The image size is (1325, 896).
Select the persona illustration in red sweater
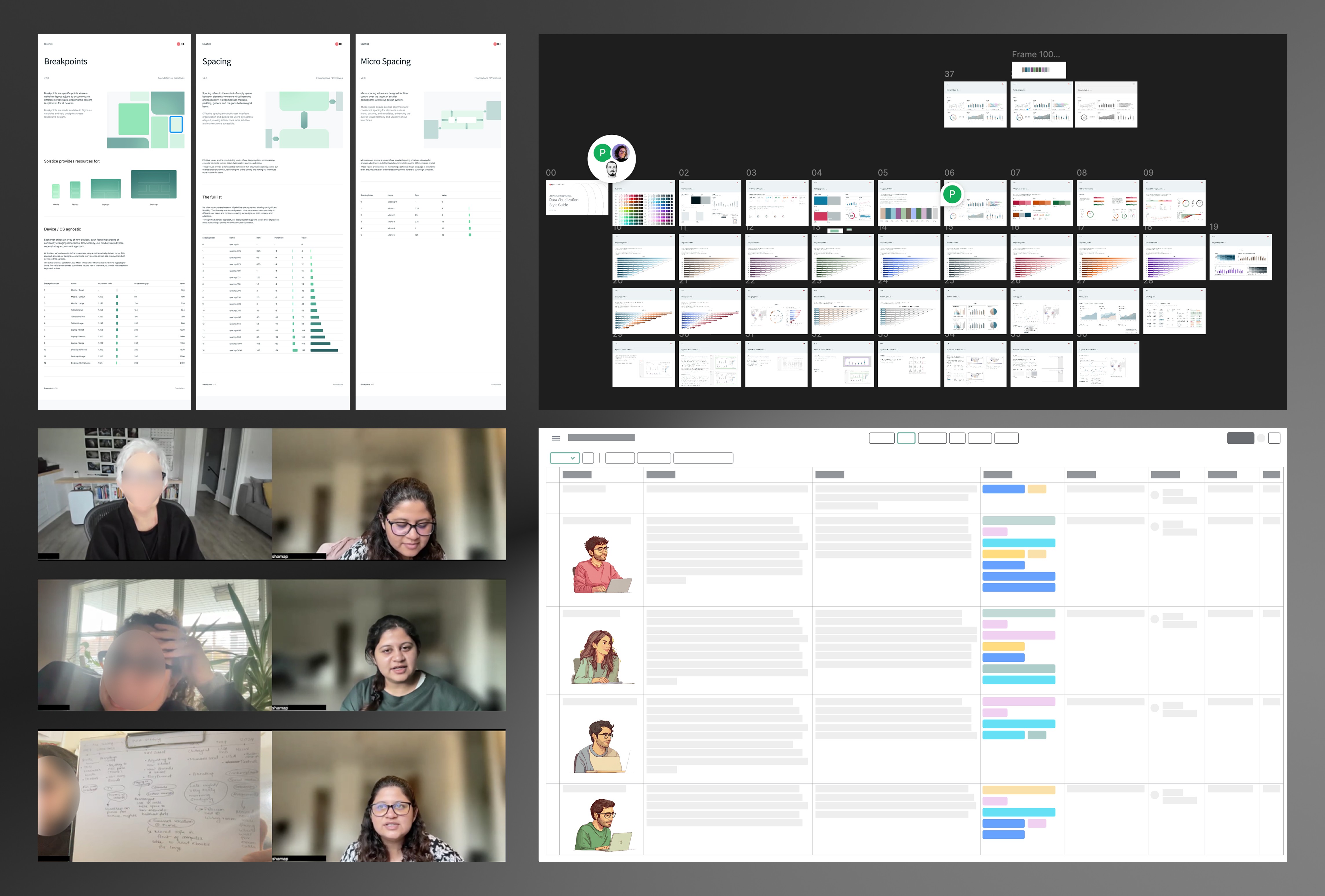(601, 565)
